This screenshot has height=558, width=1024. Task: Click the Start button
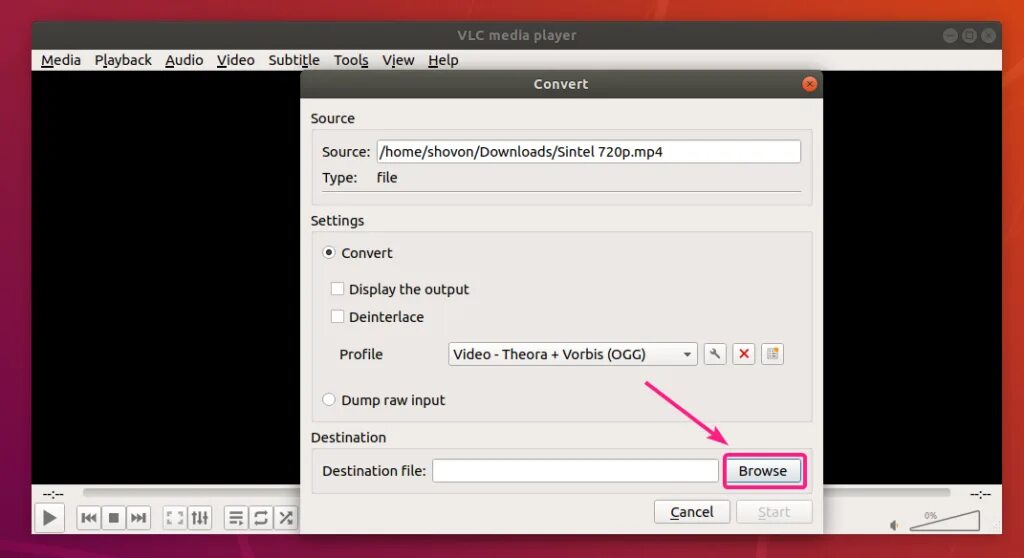click(x=774, y=512)
